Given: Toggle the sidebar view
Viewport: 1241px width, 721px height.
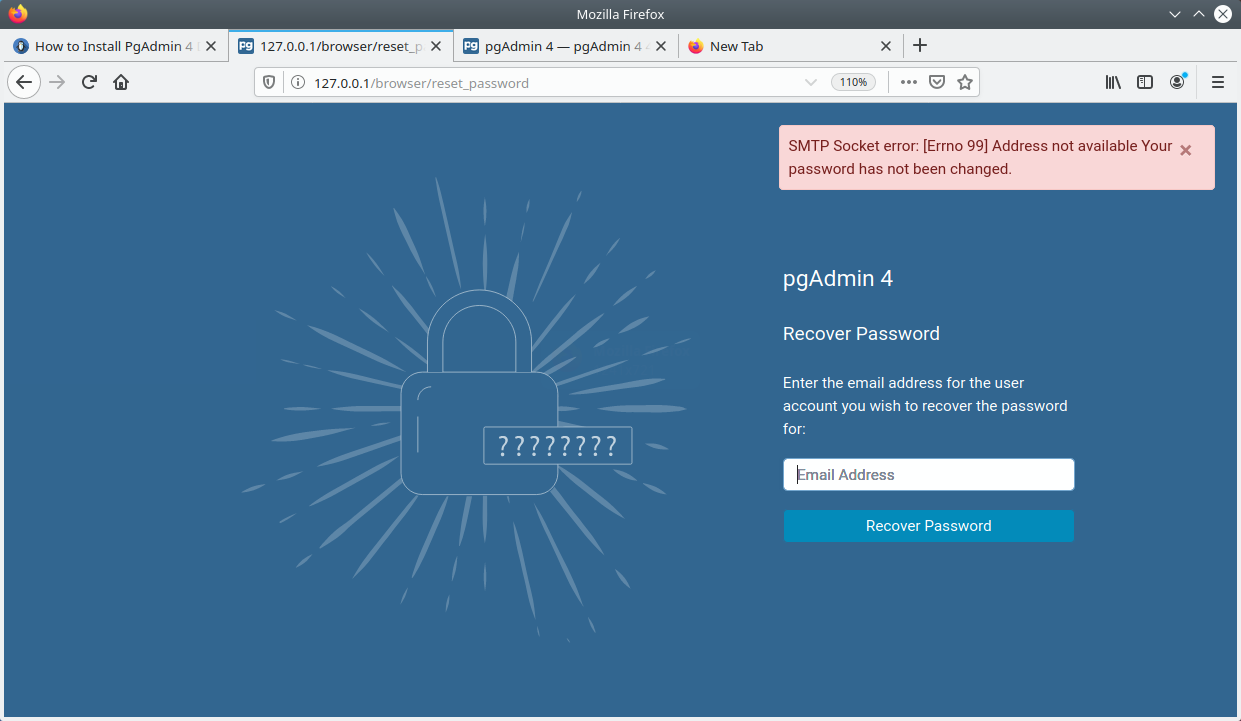Looking at the screenshot, I should click(x=1145, y=82).
